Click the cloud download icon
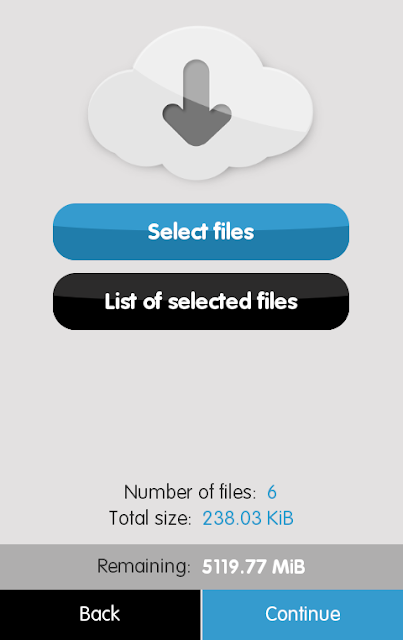 pos(200,103)
